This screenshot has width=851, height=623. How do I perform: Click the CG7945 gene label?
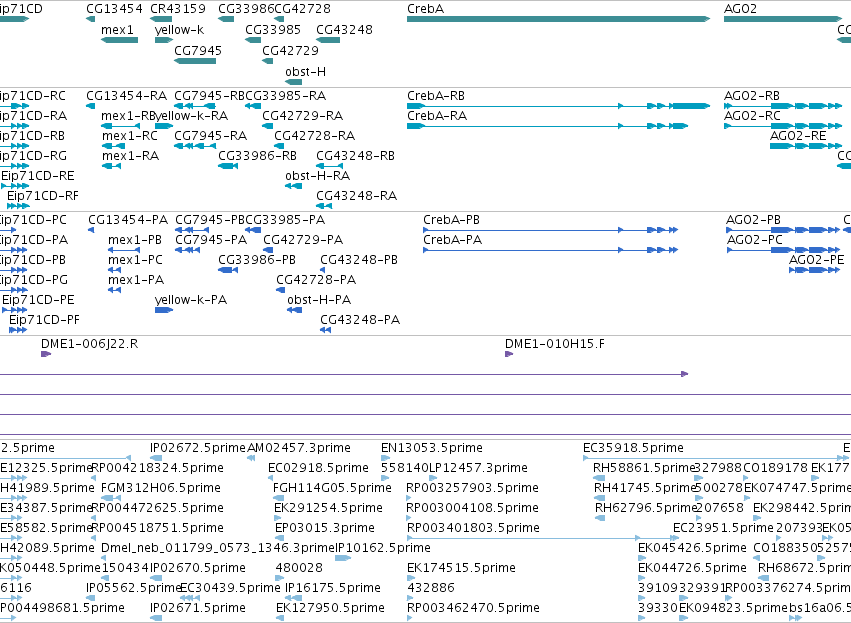198,50
